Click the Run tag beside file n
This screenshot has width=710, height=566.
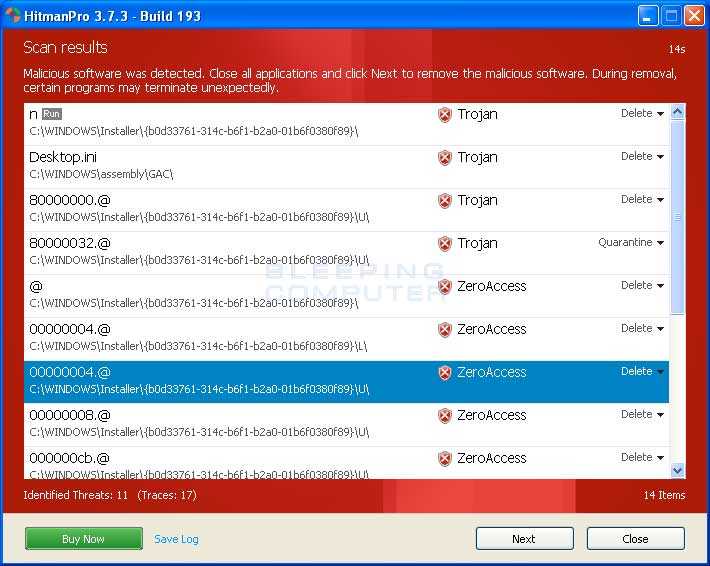(52, 115)
